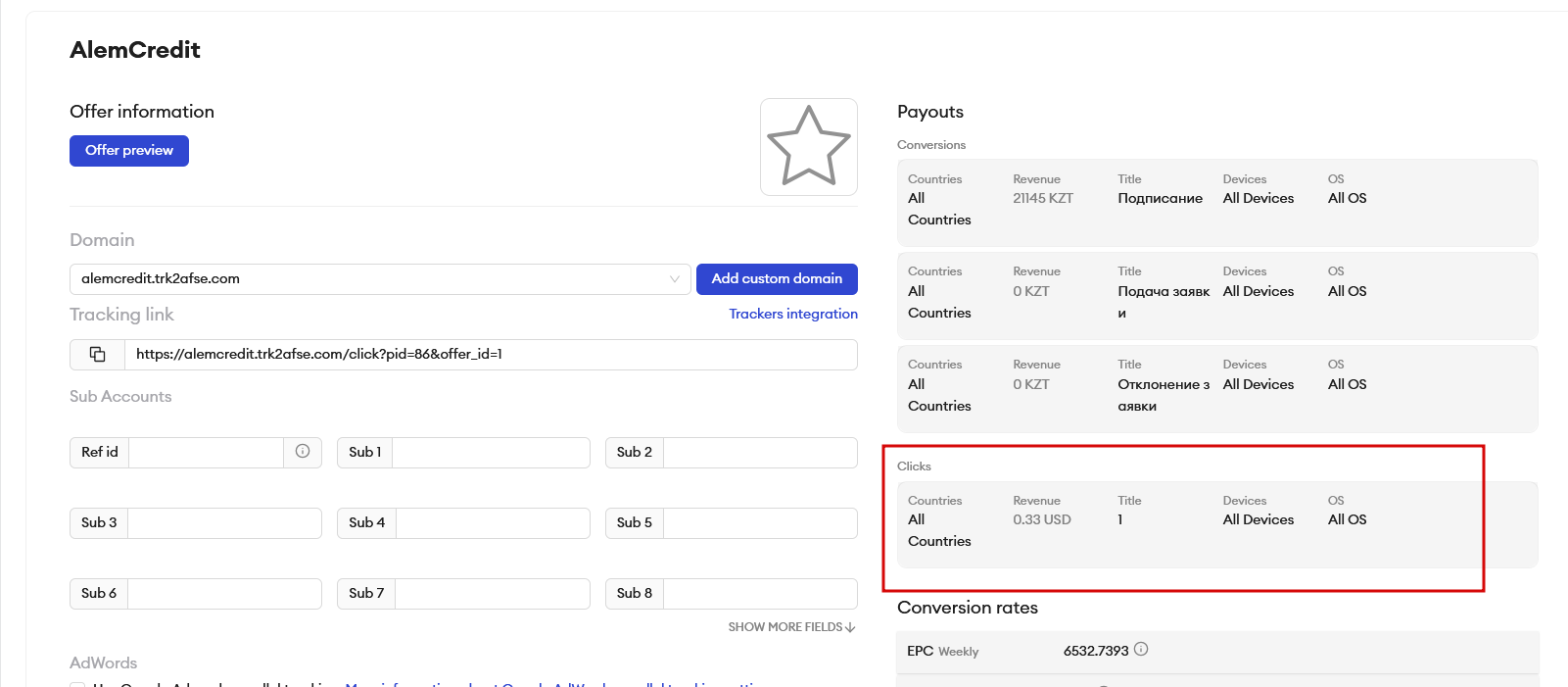Click the Sub Accounts label

[x=120, y=397]
